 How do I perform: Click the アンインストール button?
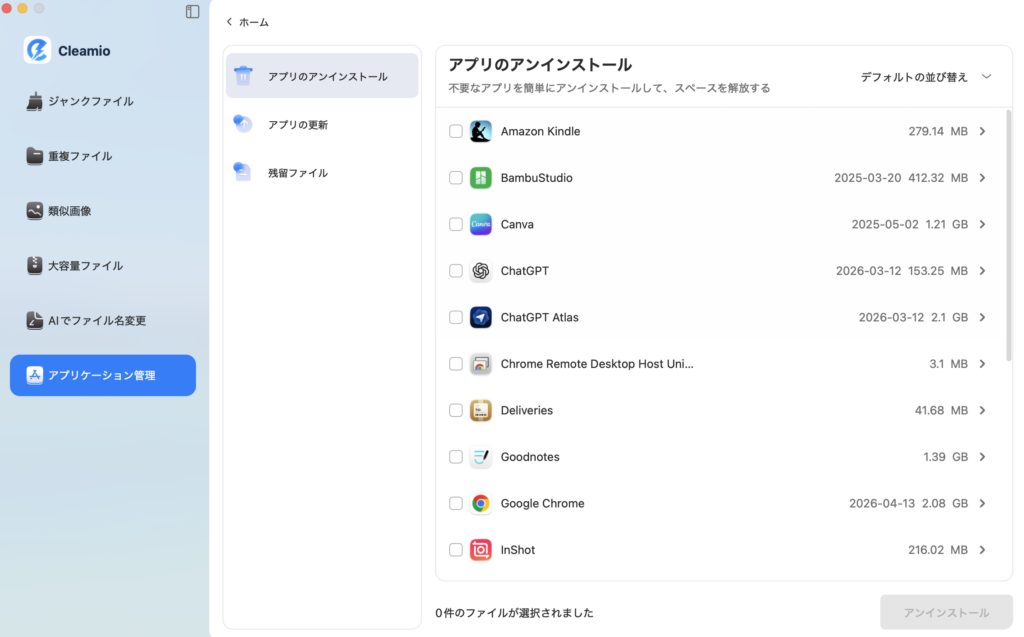coord(946,612)
